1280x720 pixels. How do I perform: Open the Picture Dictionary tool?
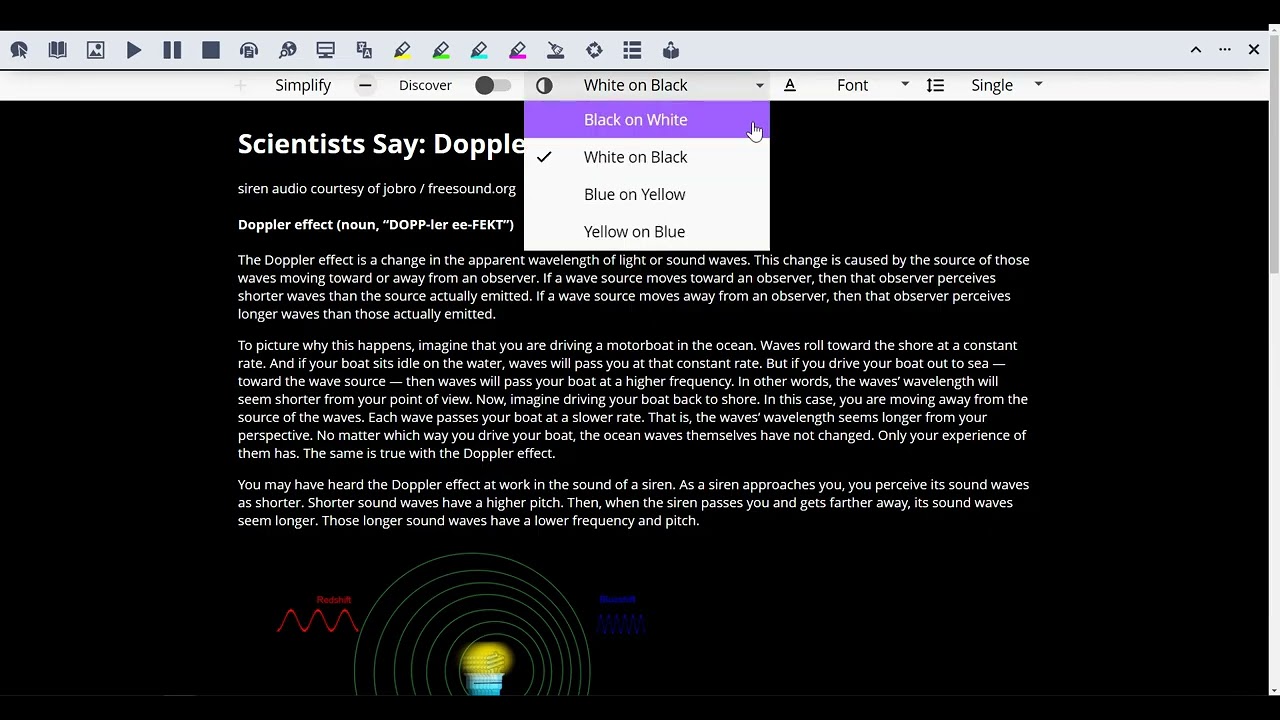pos(96,50)
